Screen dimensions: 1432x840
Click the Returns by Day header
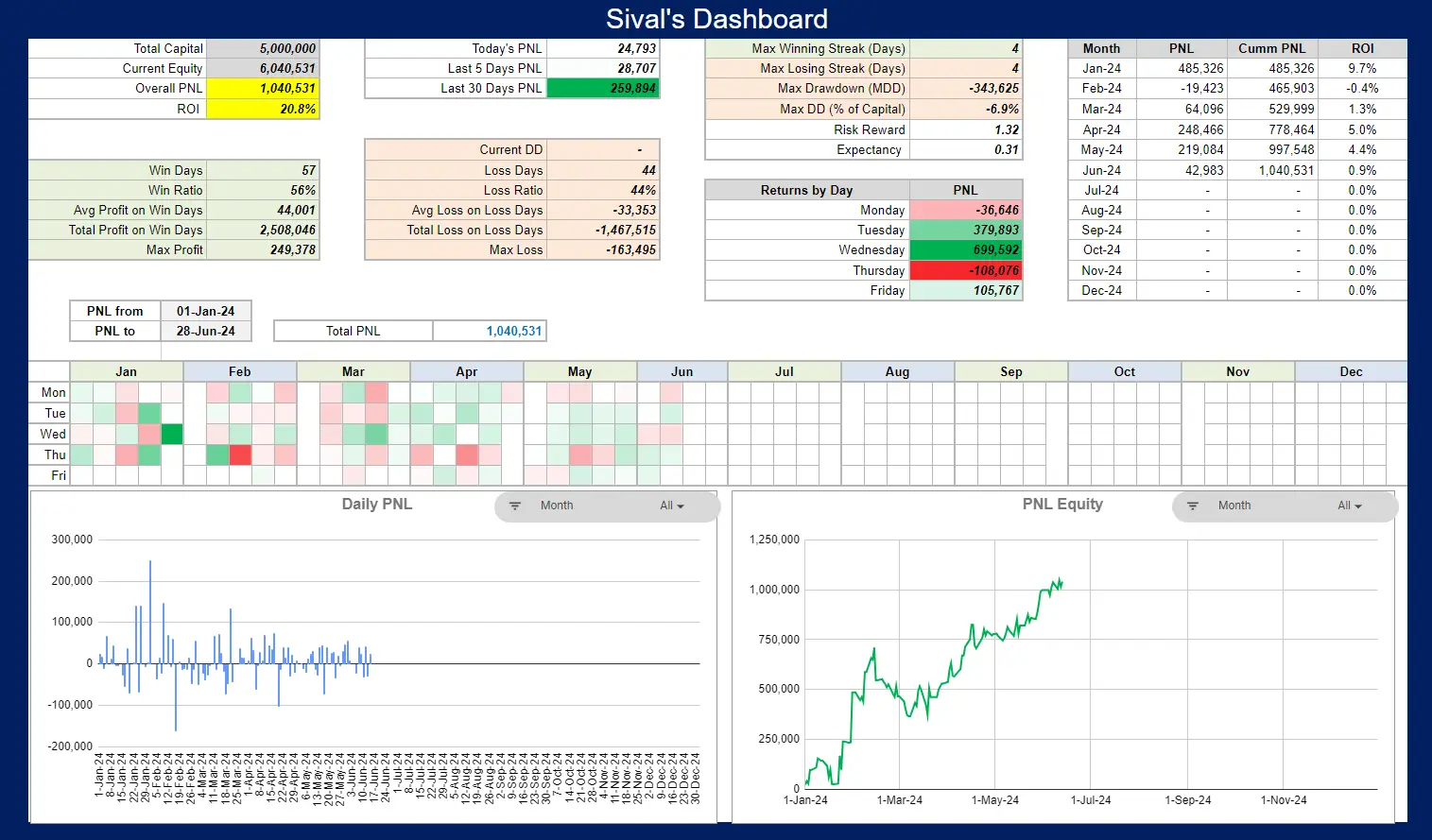click(807, 190)
